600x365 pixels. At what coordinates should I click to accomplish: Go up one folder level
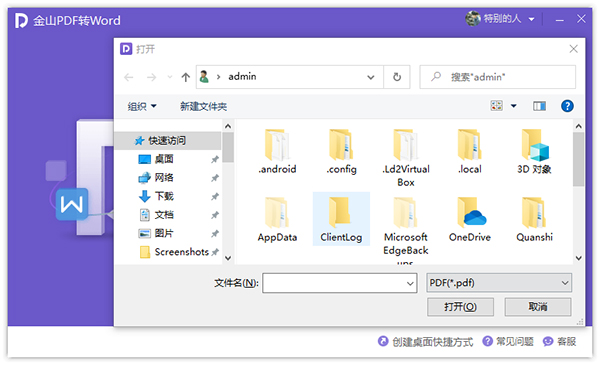point(186,77)
